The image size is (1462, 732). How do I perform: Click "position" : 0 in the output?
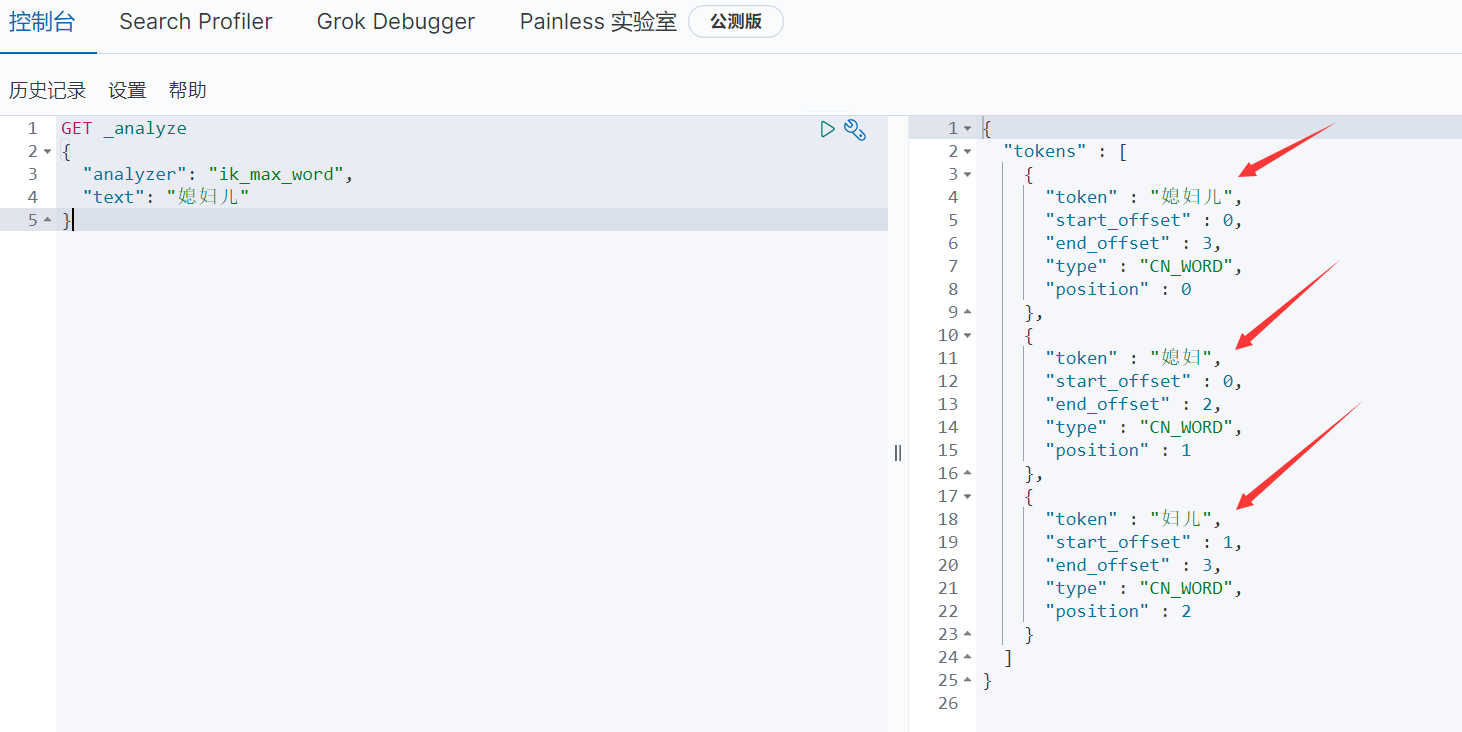[1118, 289]
